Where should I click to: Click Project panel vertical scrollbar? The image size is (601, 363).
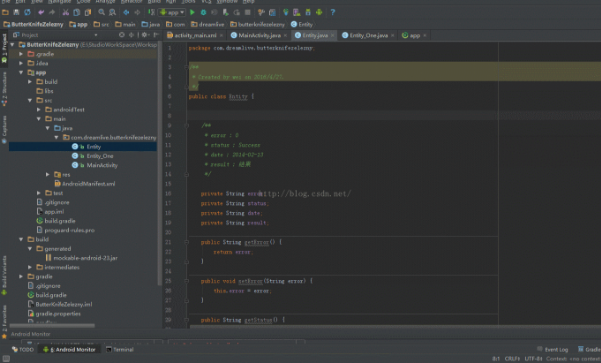click(x=159, y=163)
